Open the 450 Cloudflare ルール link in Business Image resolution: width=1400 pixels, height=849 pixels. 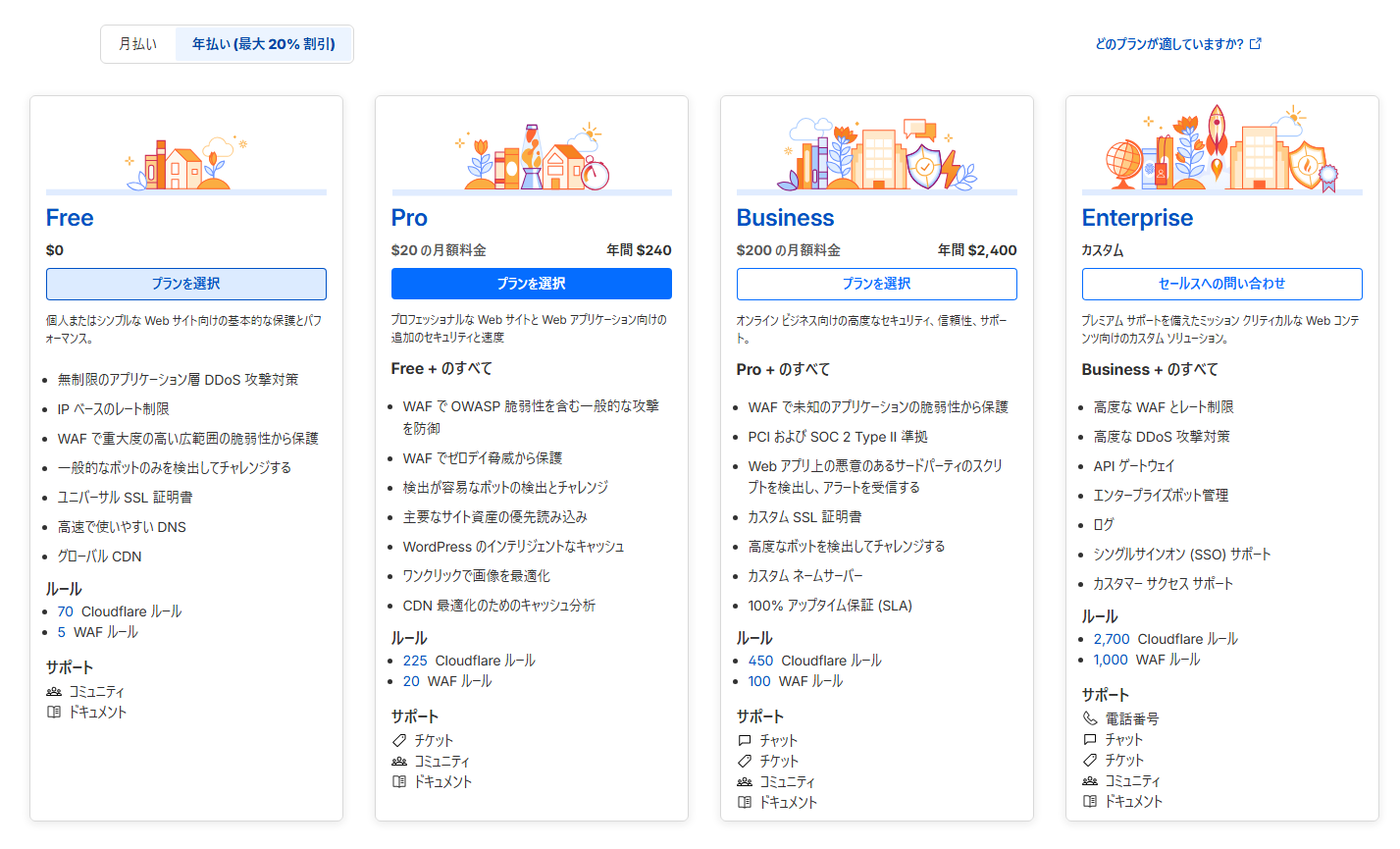click(760, 661)
